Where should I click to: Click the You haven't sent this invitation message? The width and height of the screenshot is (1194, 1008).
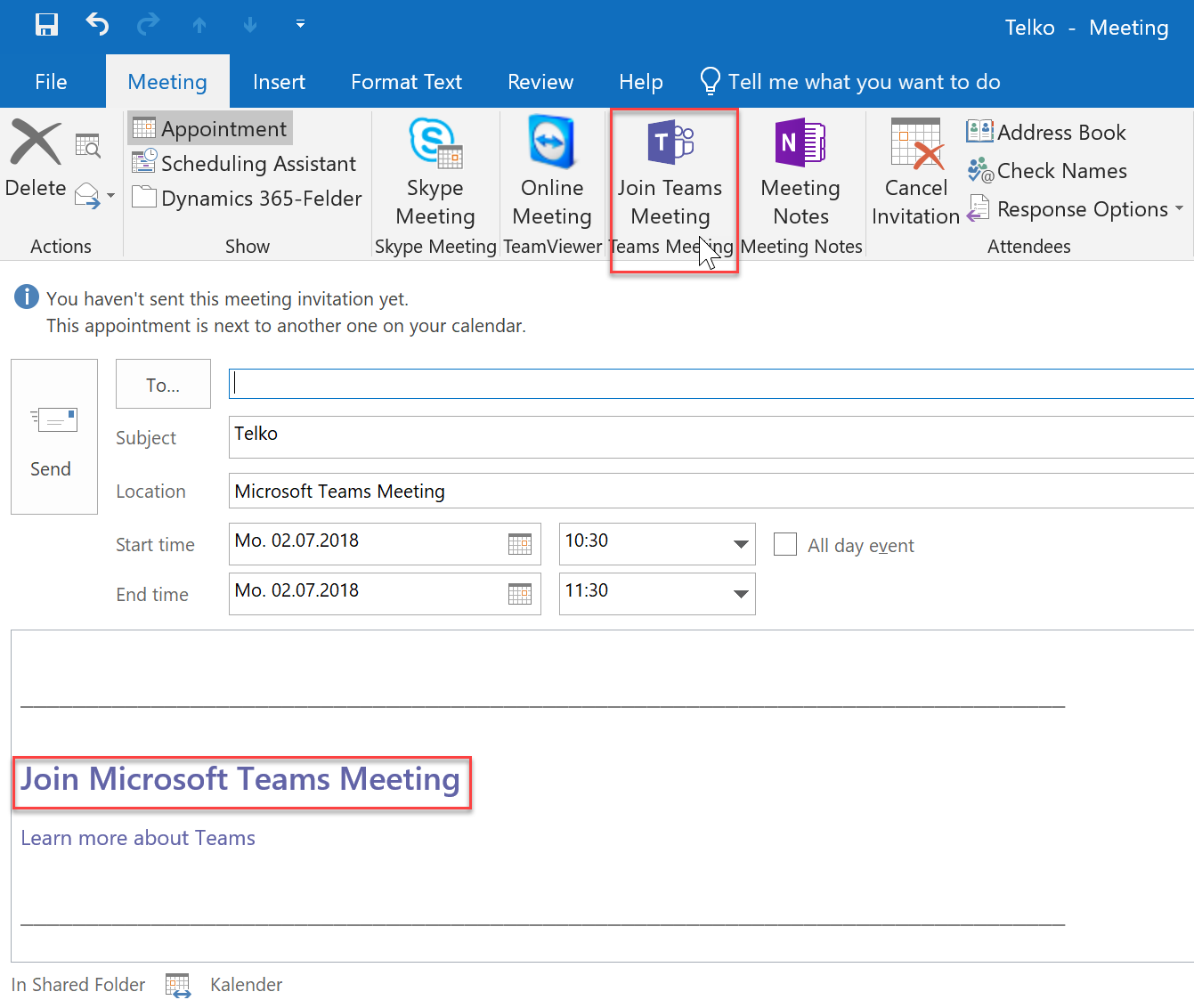tap(227, 299)
